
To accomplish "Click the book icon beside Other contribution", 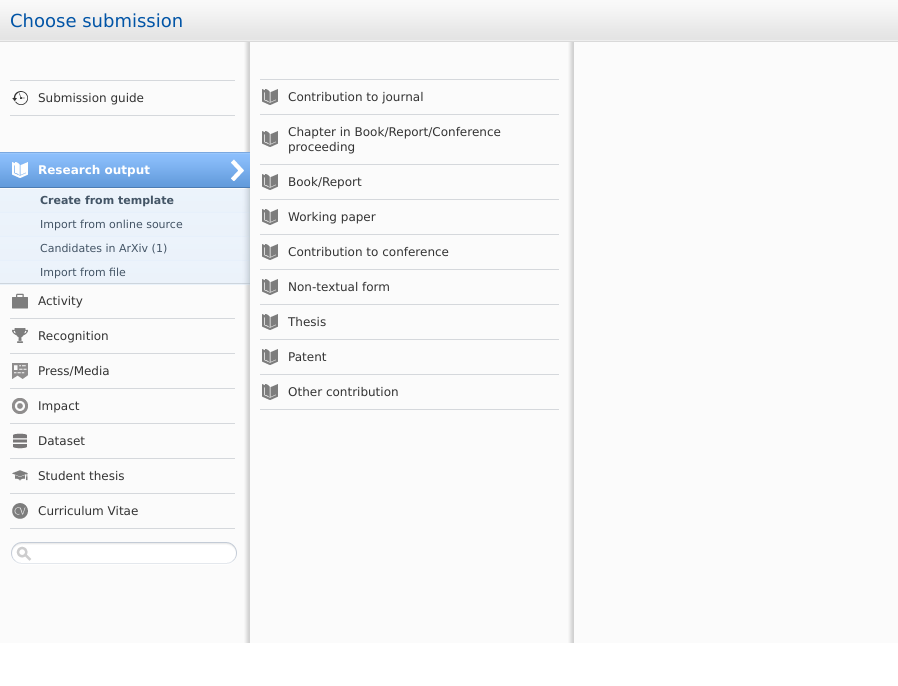I will tap(270, 392).
